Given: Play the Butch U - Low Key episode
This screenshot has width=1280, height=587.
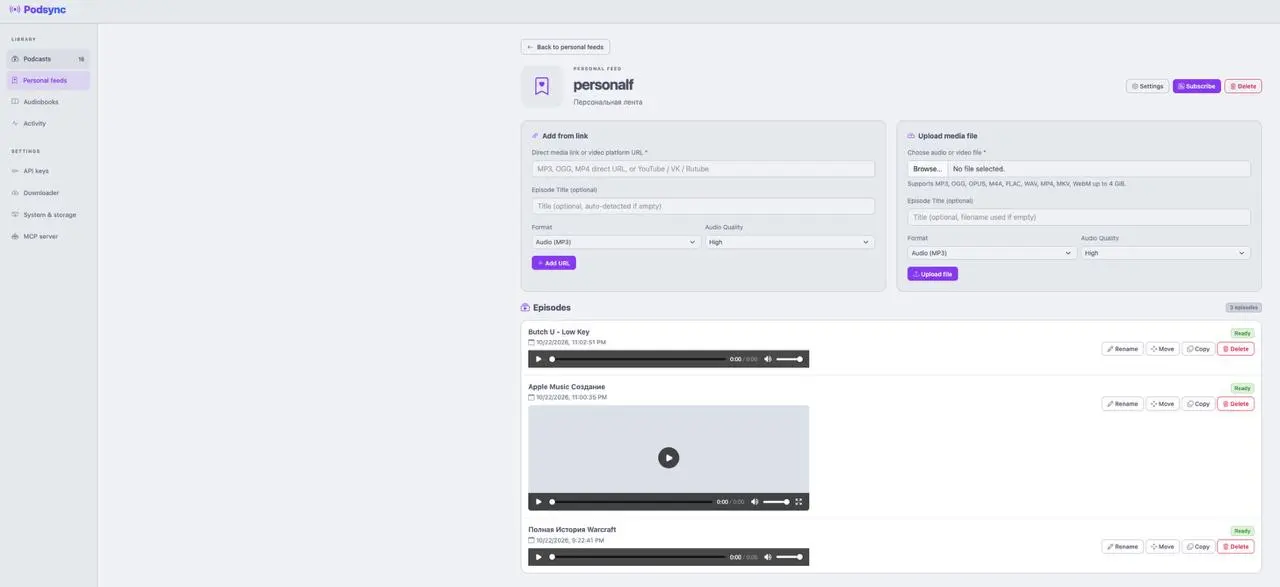Looking at the screenshot, I should [x=538, y=359].
